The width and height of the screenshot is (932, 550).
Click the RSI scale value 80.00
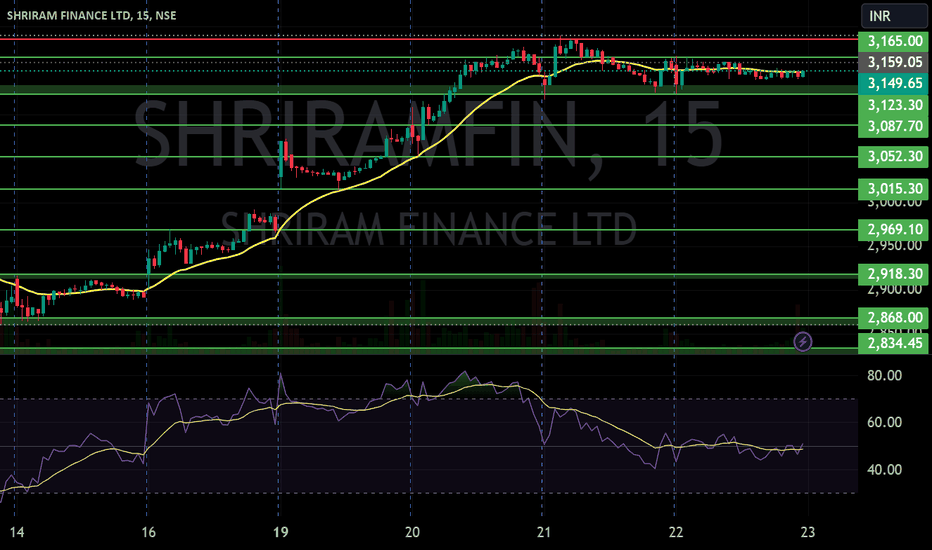(884, 375)
